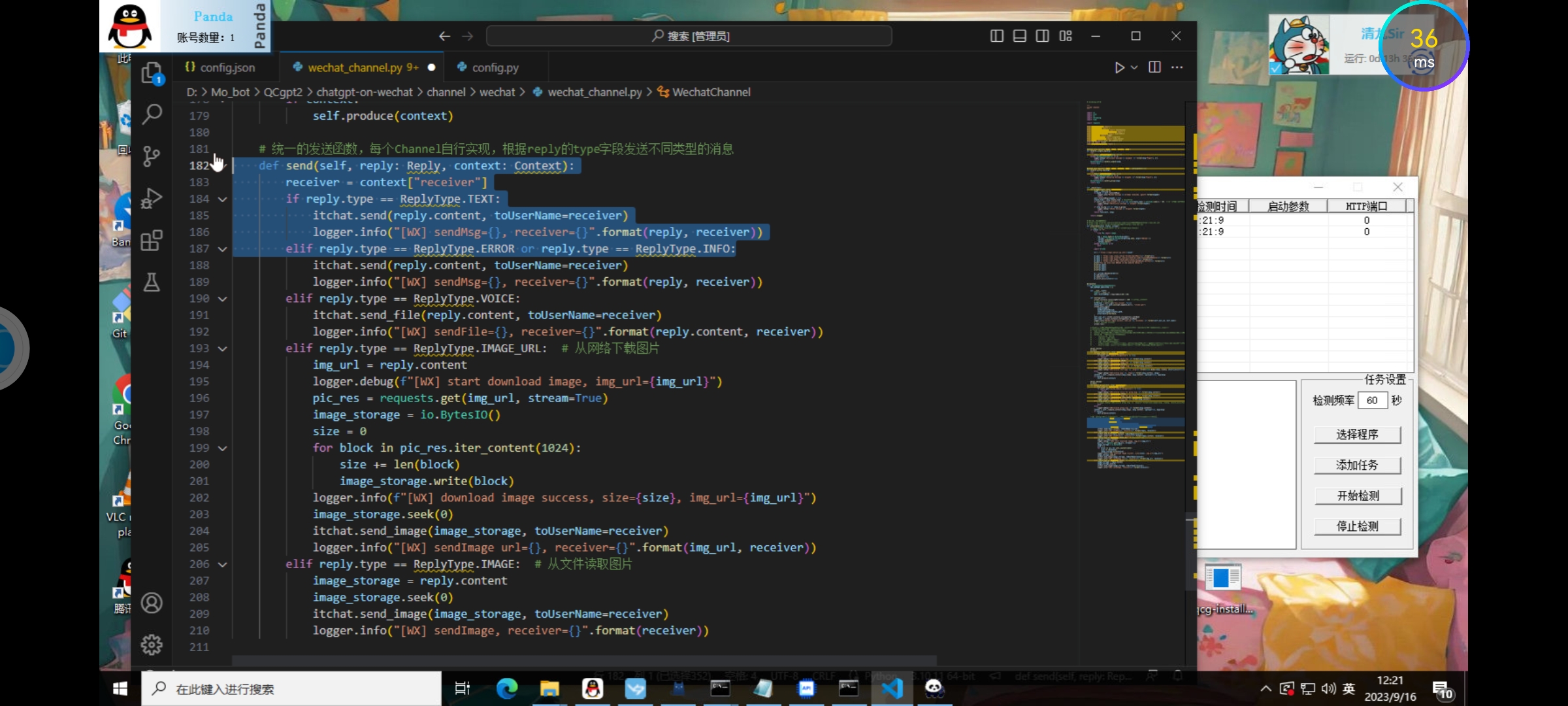The width and height of the screenshot is (1568, 706).
Task: Toggle the primary side bar visibility
Action: (x=996, y=36)
